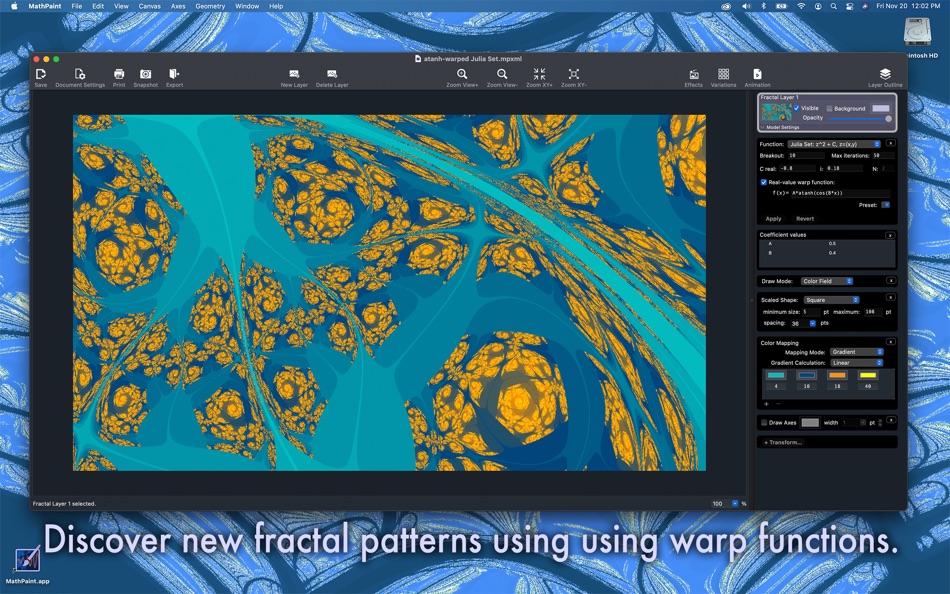
Task: Enable the Draw Axes checkbox
Action: tap(764, 422)
